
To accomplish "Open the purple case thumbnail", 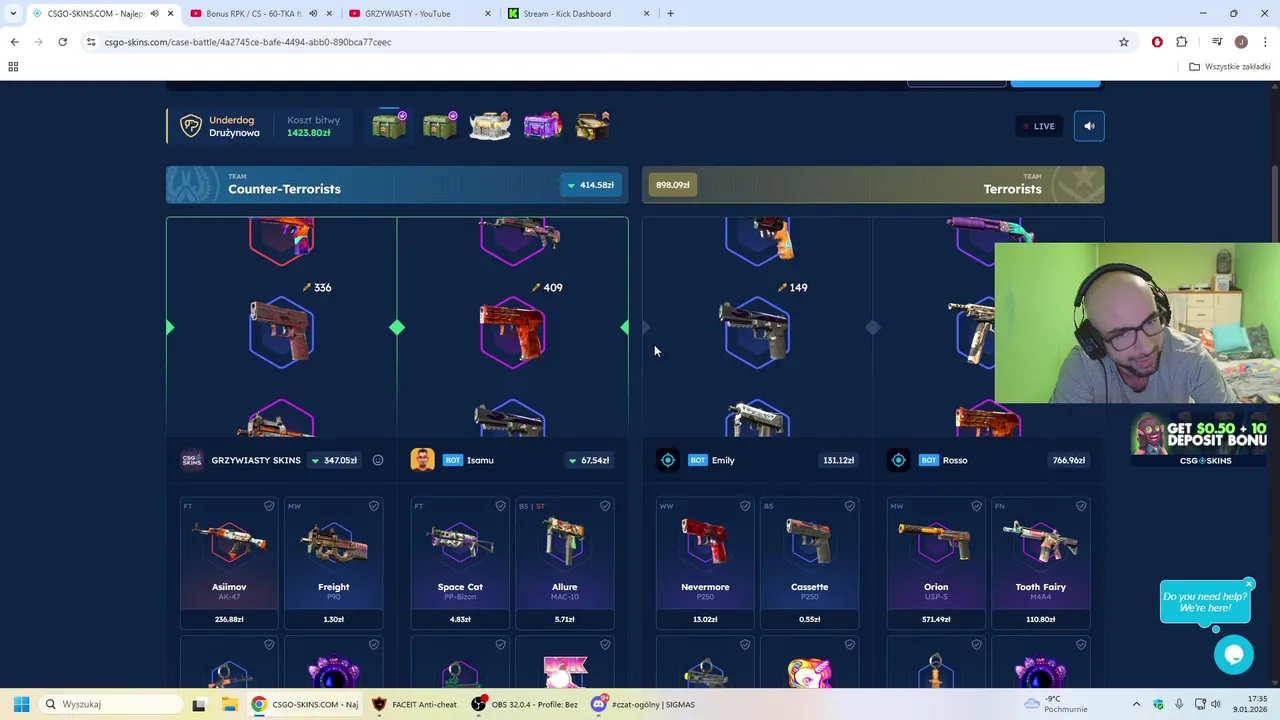I will point(542,126).
